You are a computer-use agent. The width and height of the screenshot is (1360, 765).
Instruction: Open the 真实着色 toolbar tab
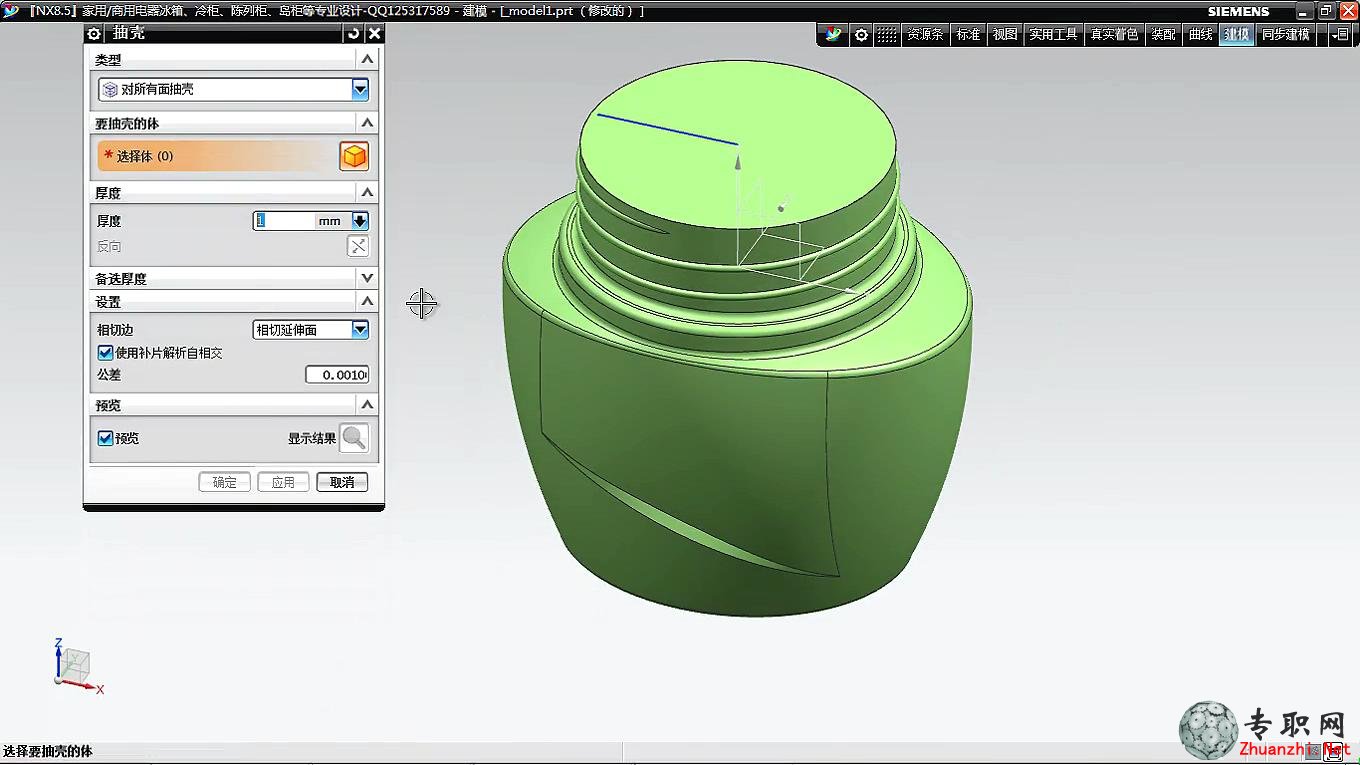point(1114,34)
